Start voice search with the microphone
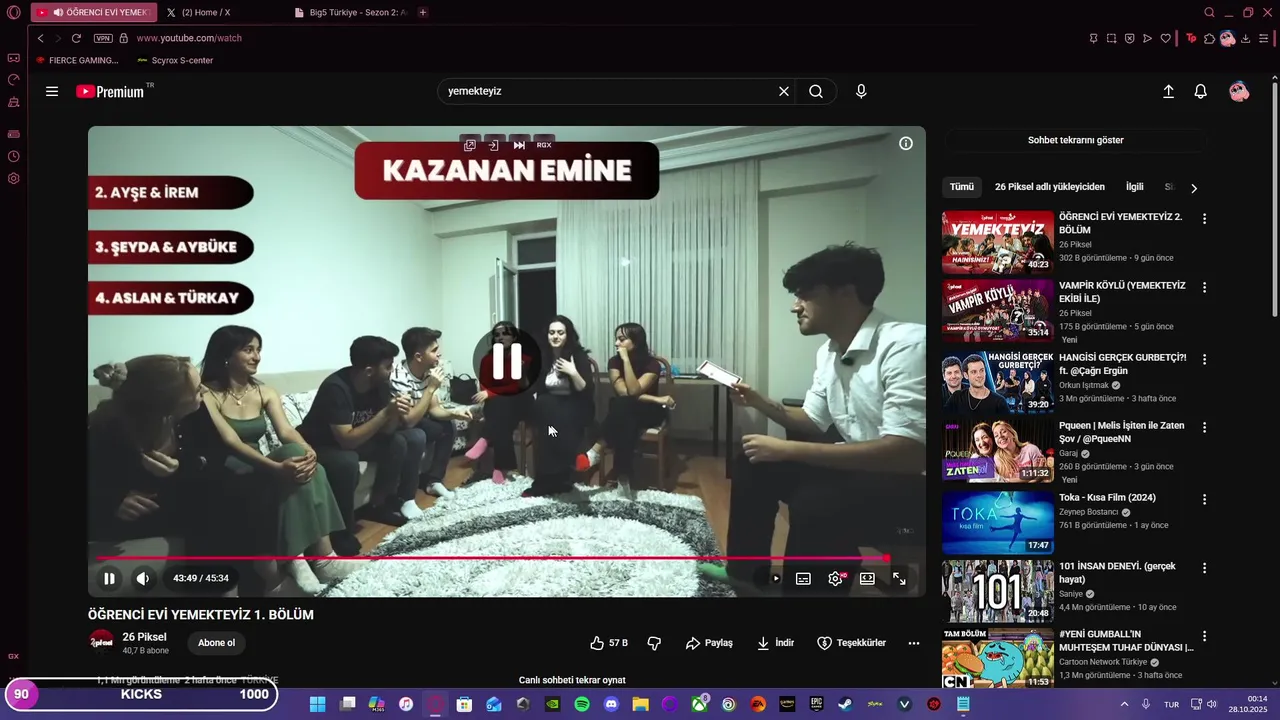 point(861,91)
